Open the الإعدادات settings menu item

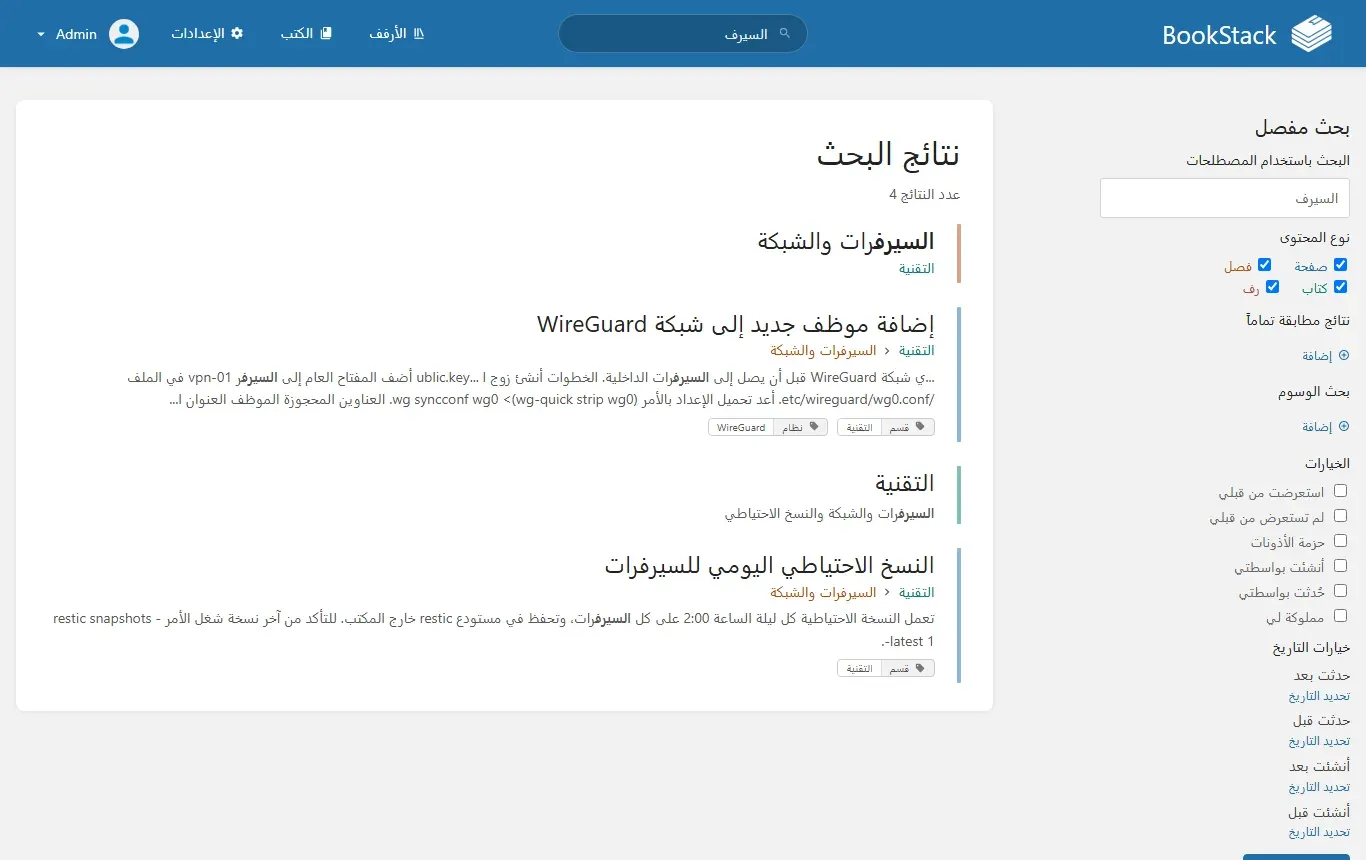207,34
